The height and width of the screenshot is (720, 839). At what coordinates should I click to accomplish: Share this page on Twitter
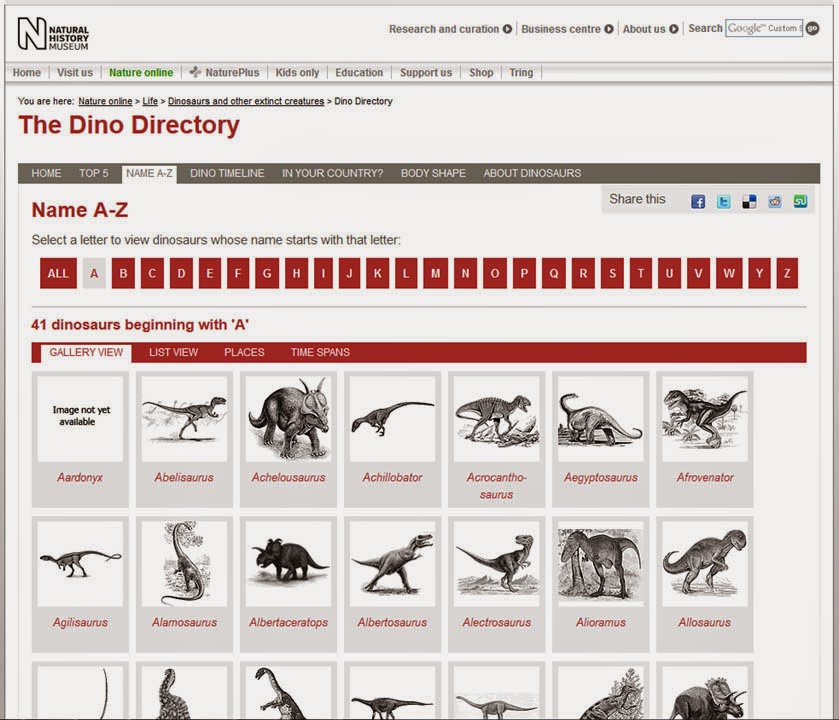pyautogui.click(x=723, y=202)
